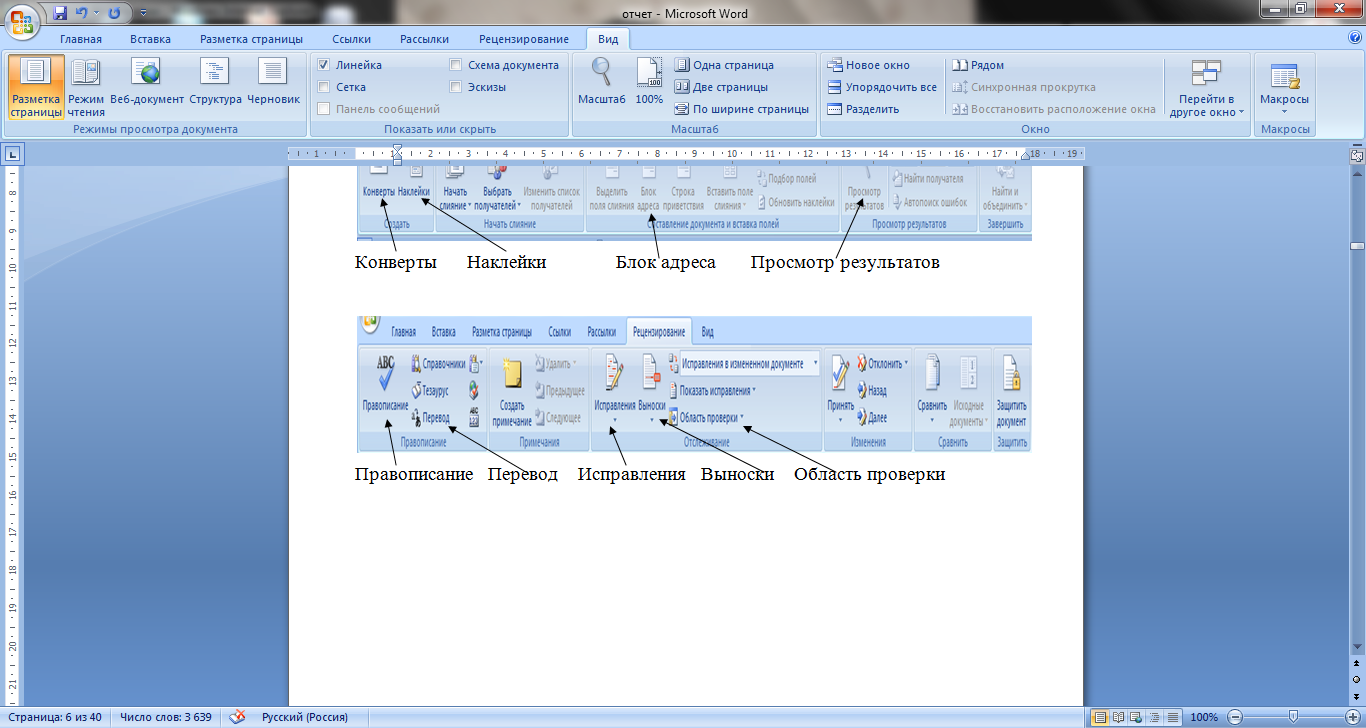The image size is (1366, 728).
Task: Undo via the Quick Access toolbar
Action: [x=82, y=13]
